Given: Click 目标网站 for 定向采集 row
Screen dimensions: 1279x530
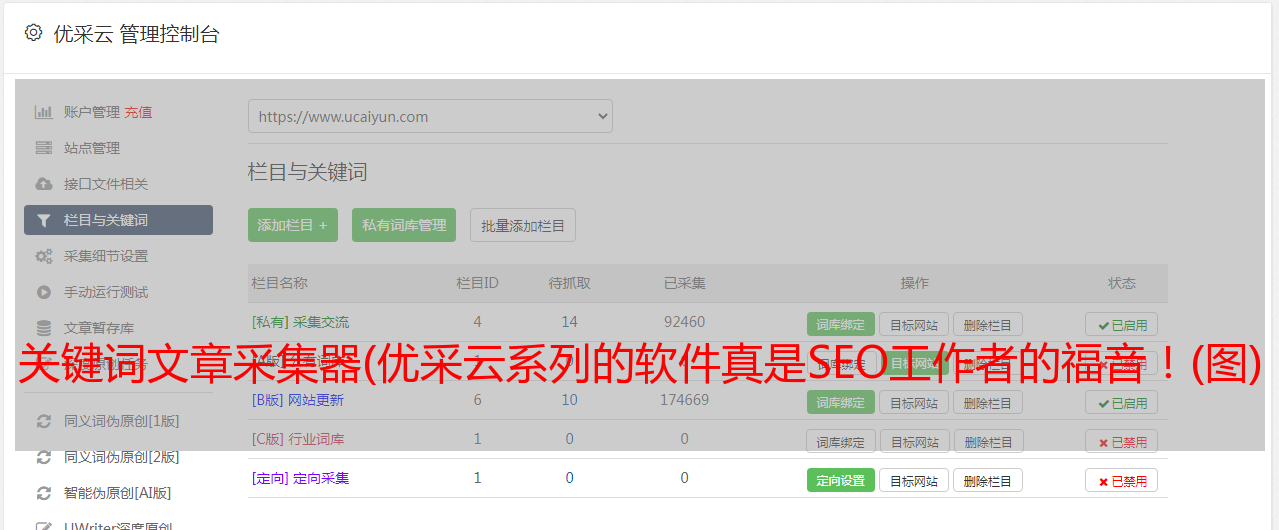Looking at the screenshot, I should [914, 480].
